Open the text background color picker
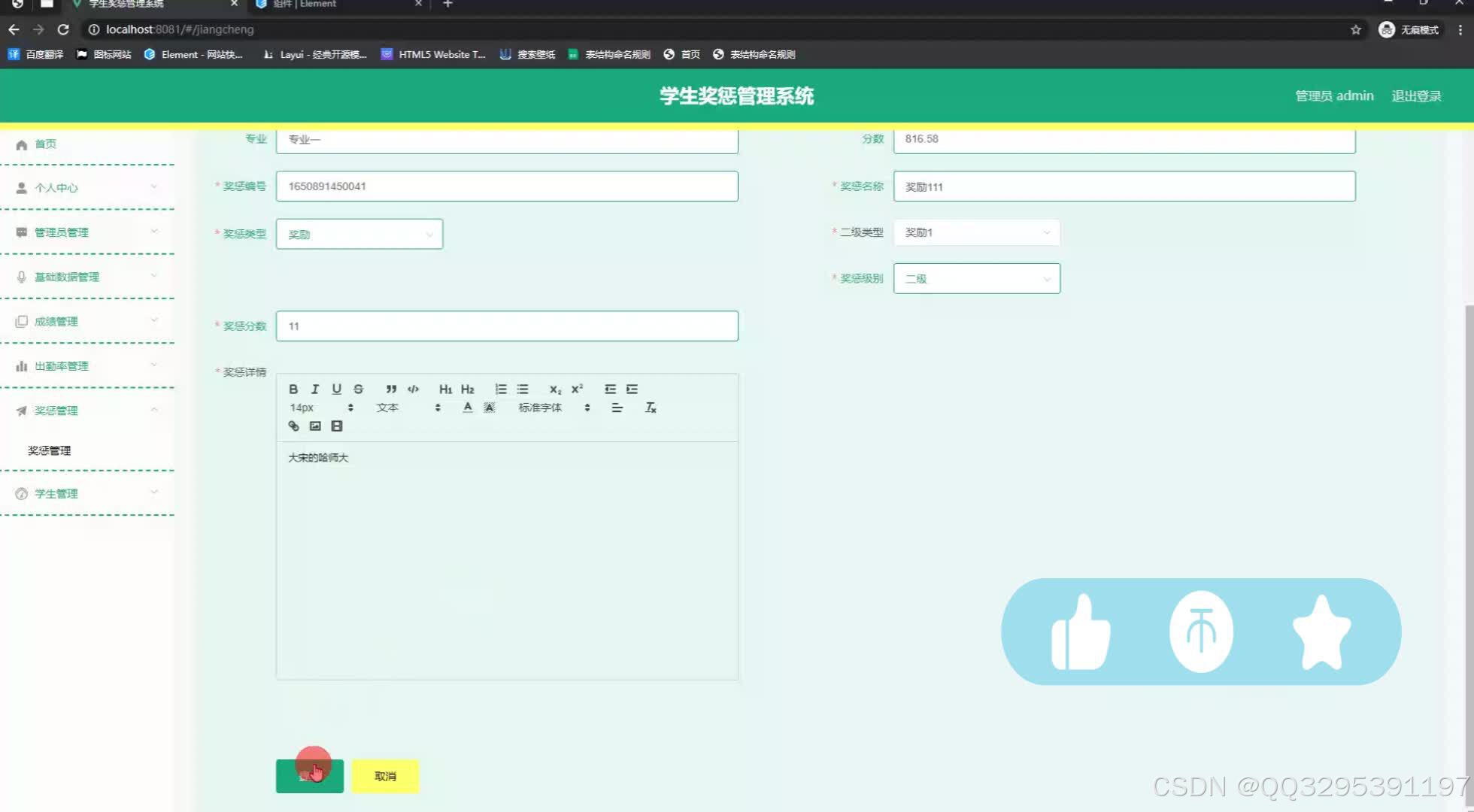Image resolution: width=1474 pixels, height=812 pixels. click(x=490, y=408)
